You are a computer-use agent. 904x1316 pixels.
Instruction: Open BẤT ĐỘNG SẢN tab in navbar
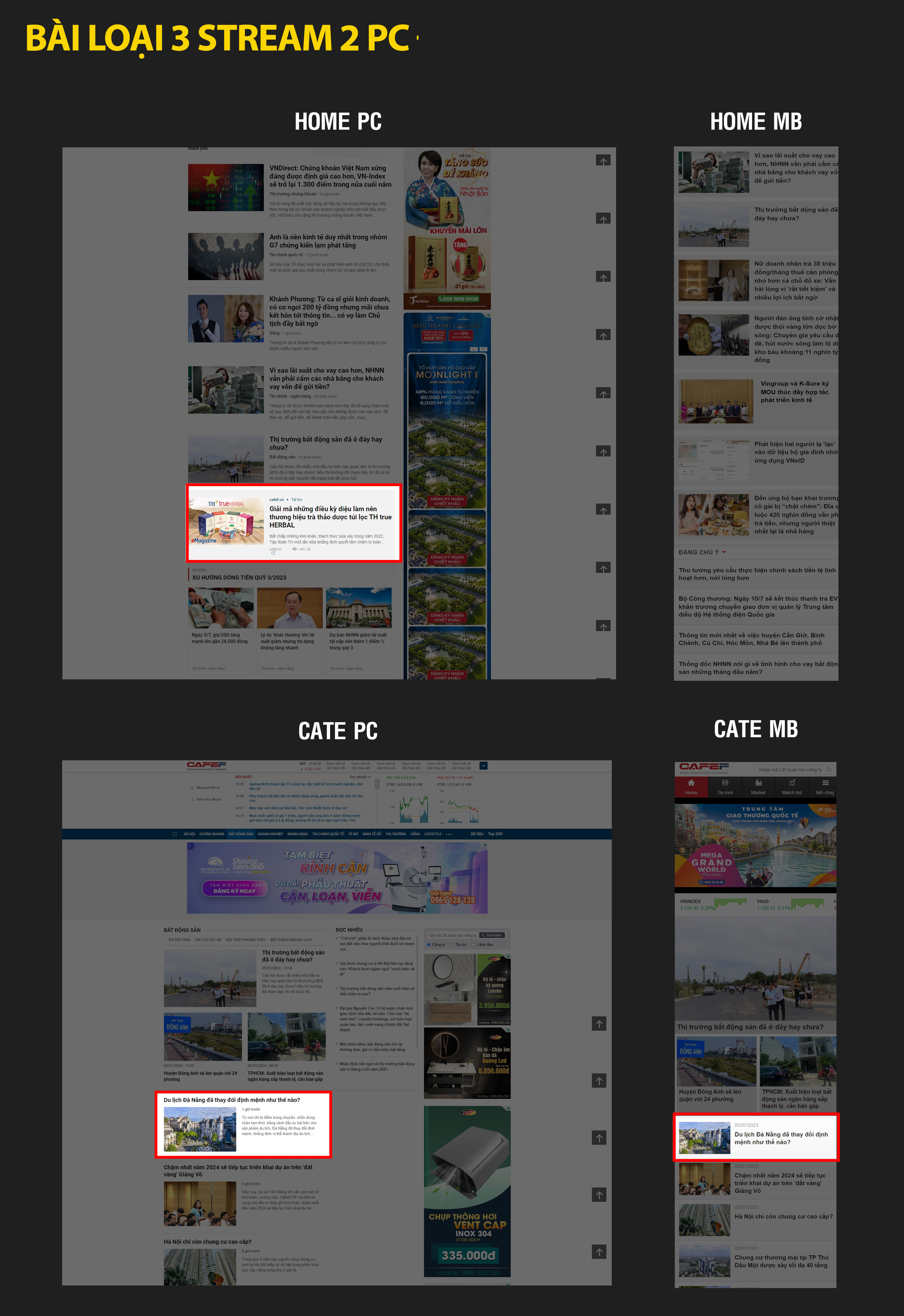pos(241,834)
